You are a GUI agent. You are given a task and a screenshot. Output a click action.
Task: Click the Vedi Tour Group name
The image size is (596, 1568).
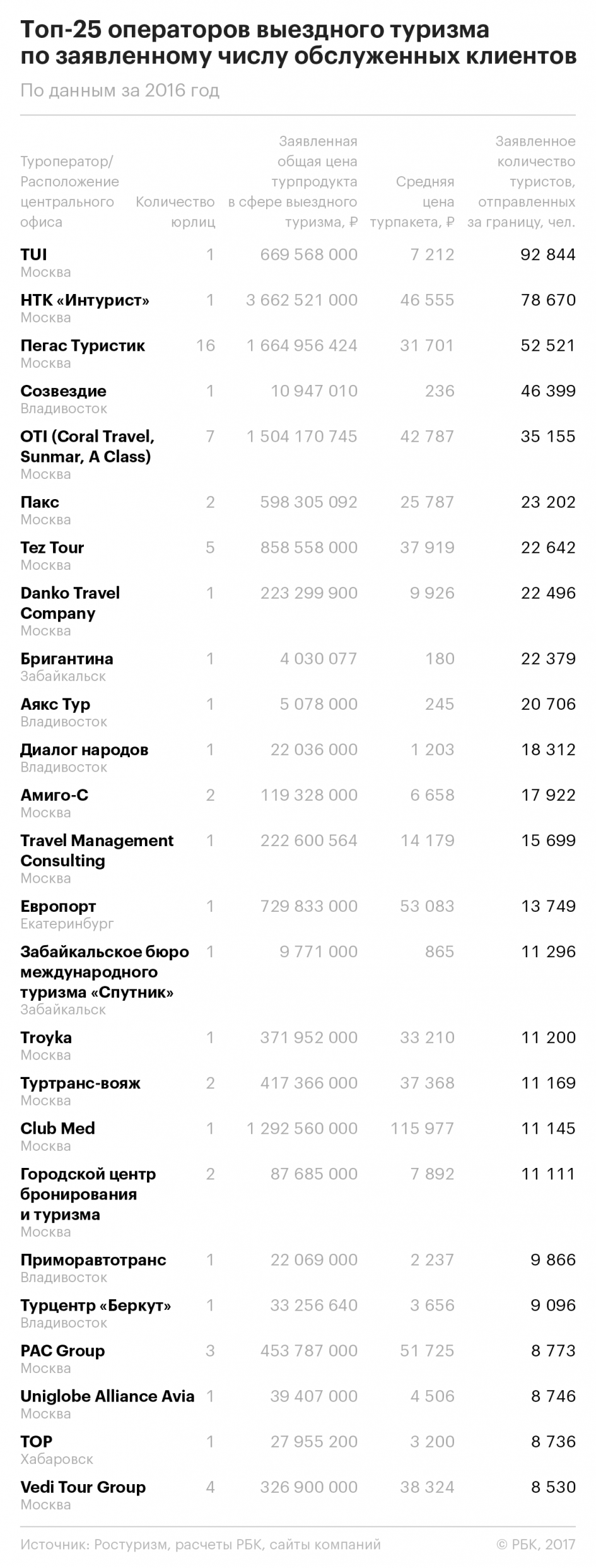(x=83, y=1486)
